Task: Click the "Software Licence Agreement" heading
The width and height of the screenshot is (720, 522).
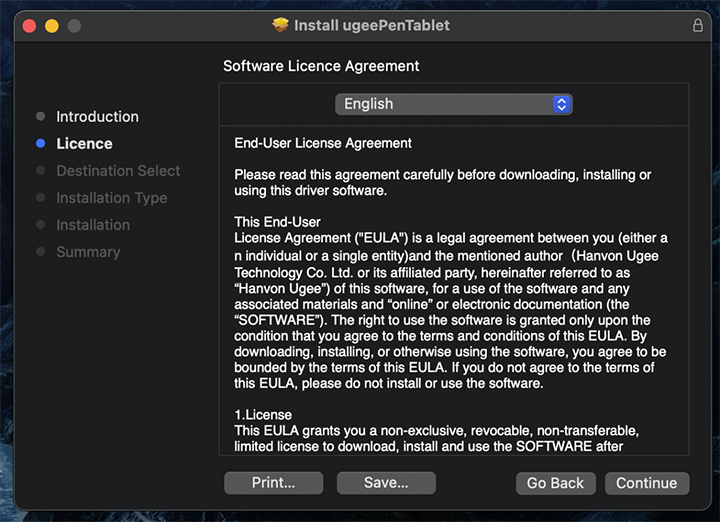Action: [x=321, y=66]
